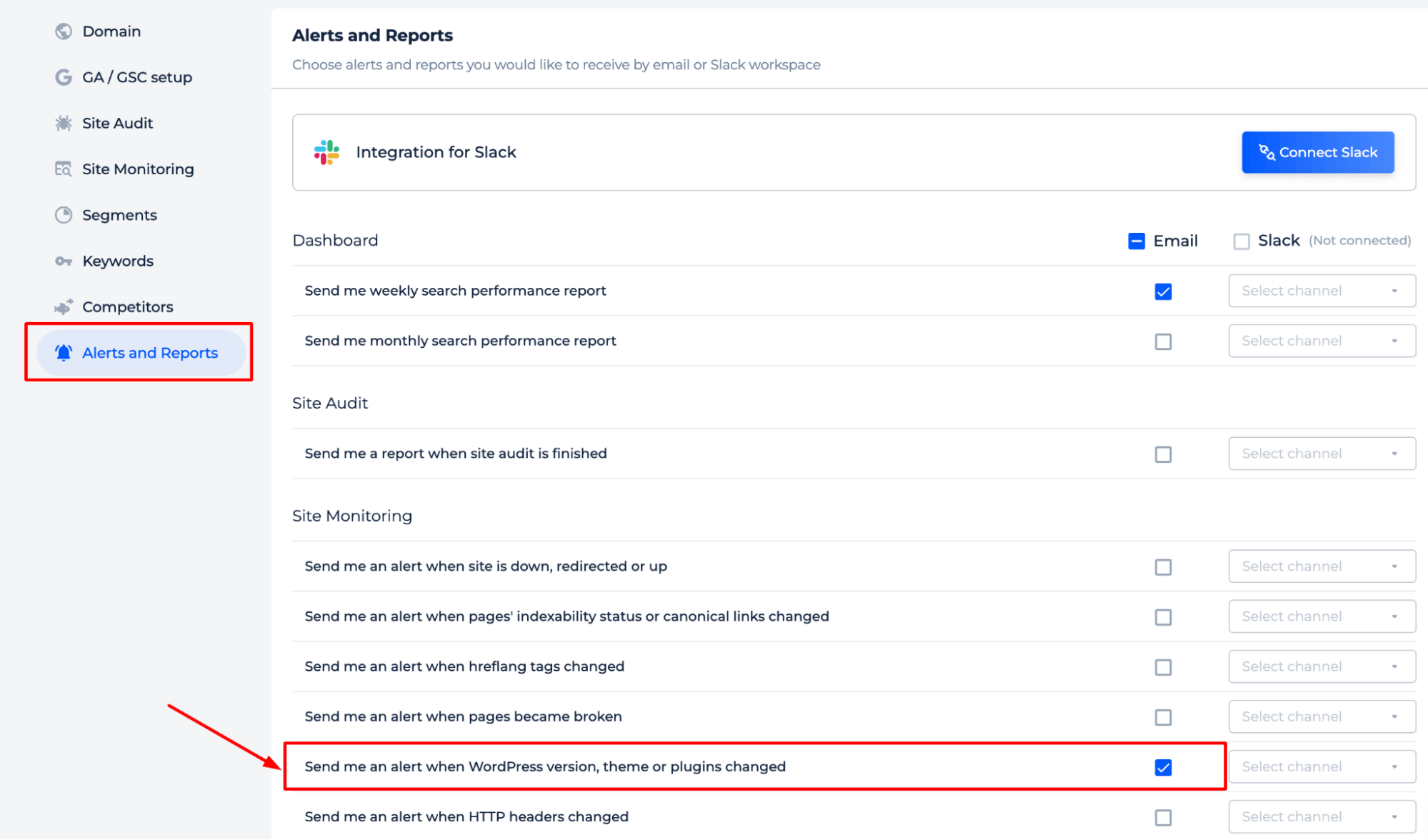The image size is (1428, 840).
Task: Enable monthly search performance report email
Action: pyautogui.click(x=1163, y=341)
